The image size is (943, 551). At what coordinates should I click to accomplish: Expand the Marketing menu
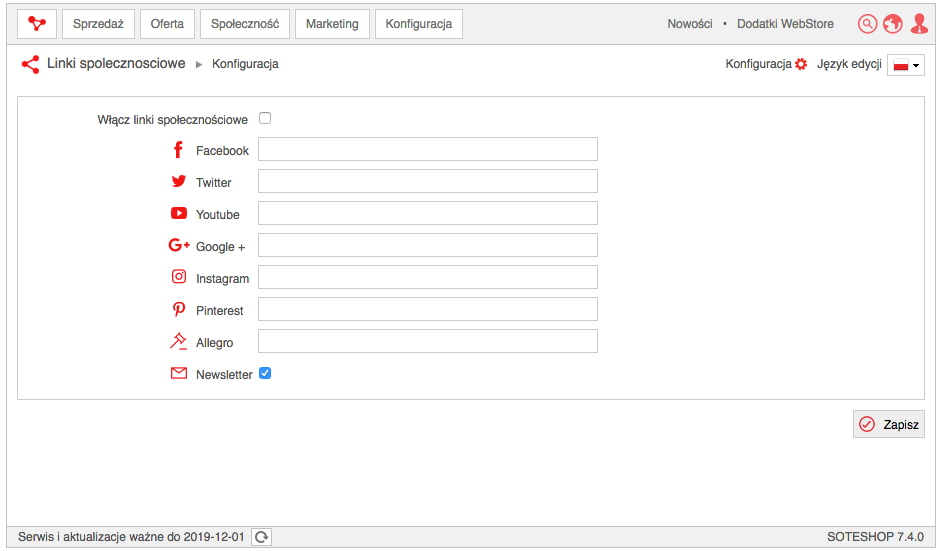click(x=332, y=24)
